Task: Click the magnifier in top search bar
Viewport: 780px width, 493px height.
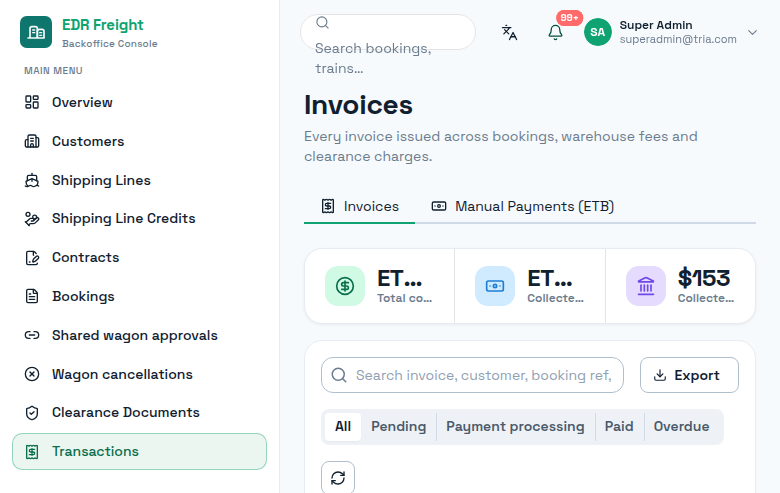Action: point(322,22)
